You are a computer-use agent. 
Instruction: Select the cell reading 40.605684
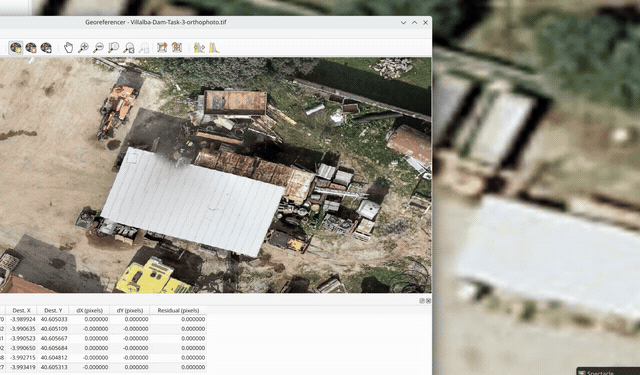click(53, 348)
